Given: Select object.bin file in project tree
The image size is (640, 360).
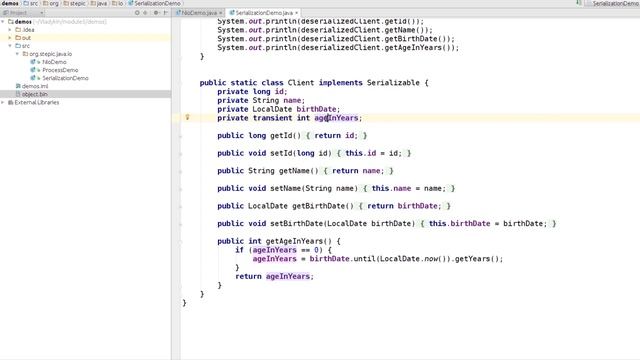Looking at the screenshot, I should 34,94.
